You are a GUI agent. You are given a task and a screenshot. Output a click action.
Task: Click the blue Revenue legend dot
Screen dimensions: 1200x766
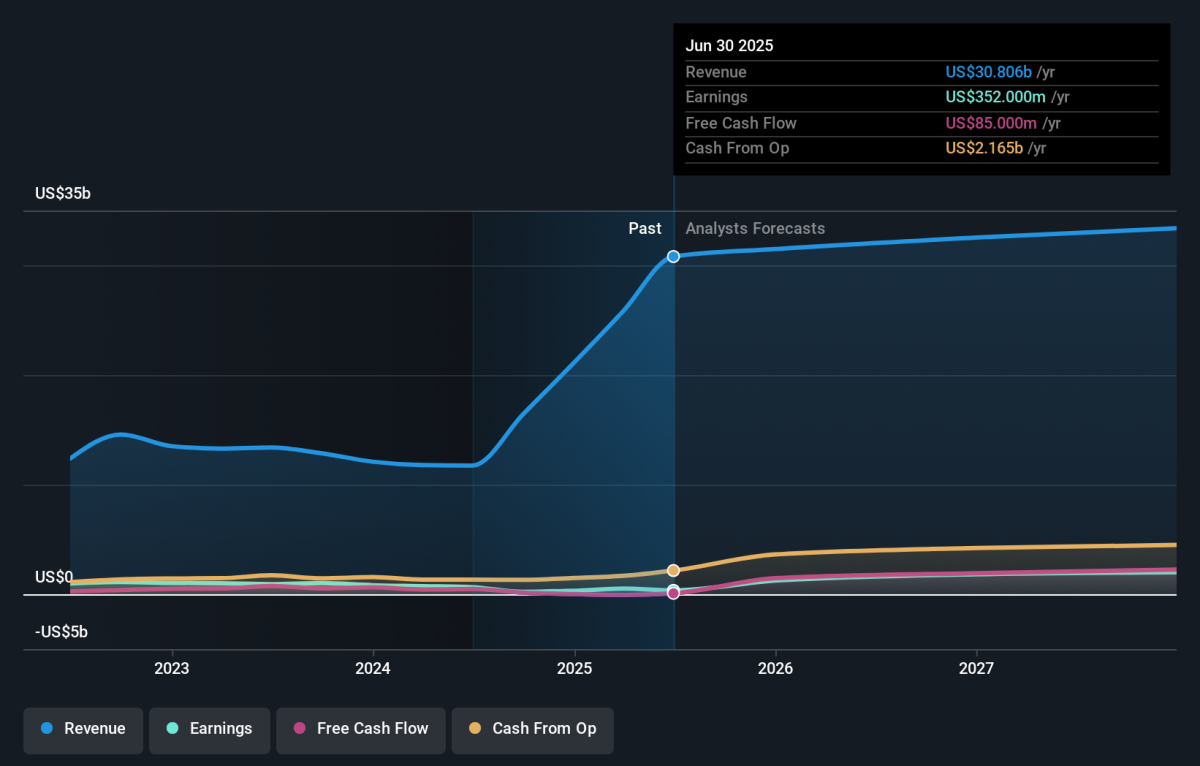[x=47, y=729]
